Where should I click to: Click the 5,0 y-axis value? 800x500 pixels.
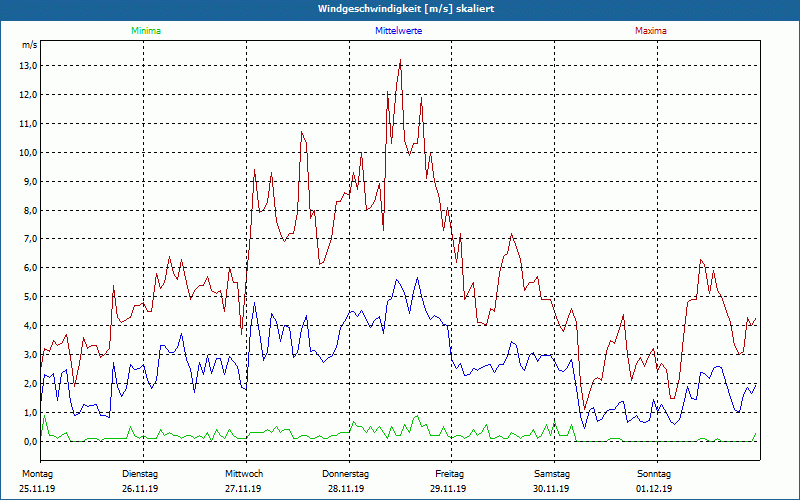(30, 297)
